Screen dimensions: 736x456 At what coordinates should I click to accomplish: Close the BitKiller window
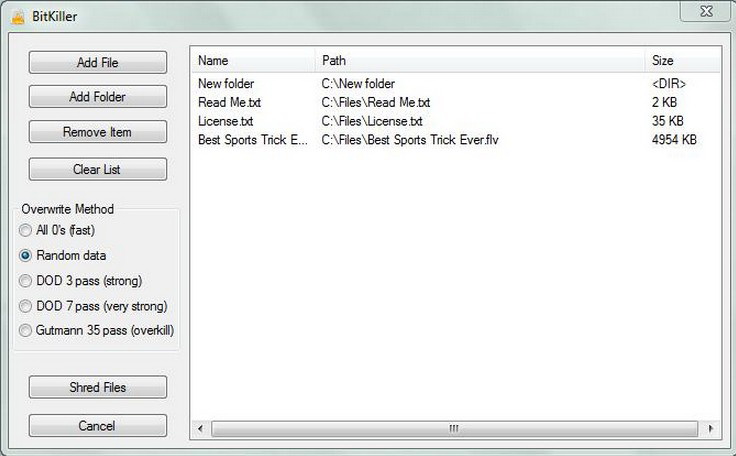[x=706, y=11]
